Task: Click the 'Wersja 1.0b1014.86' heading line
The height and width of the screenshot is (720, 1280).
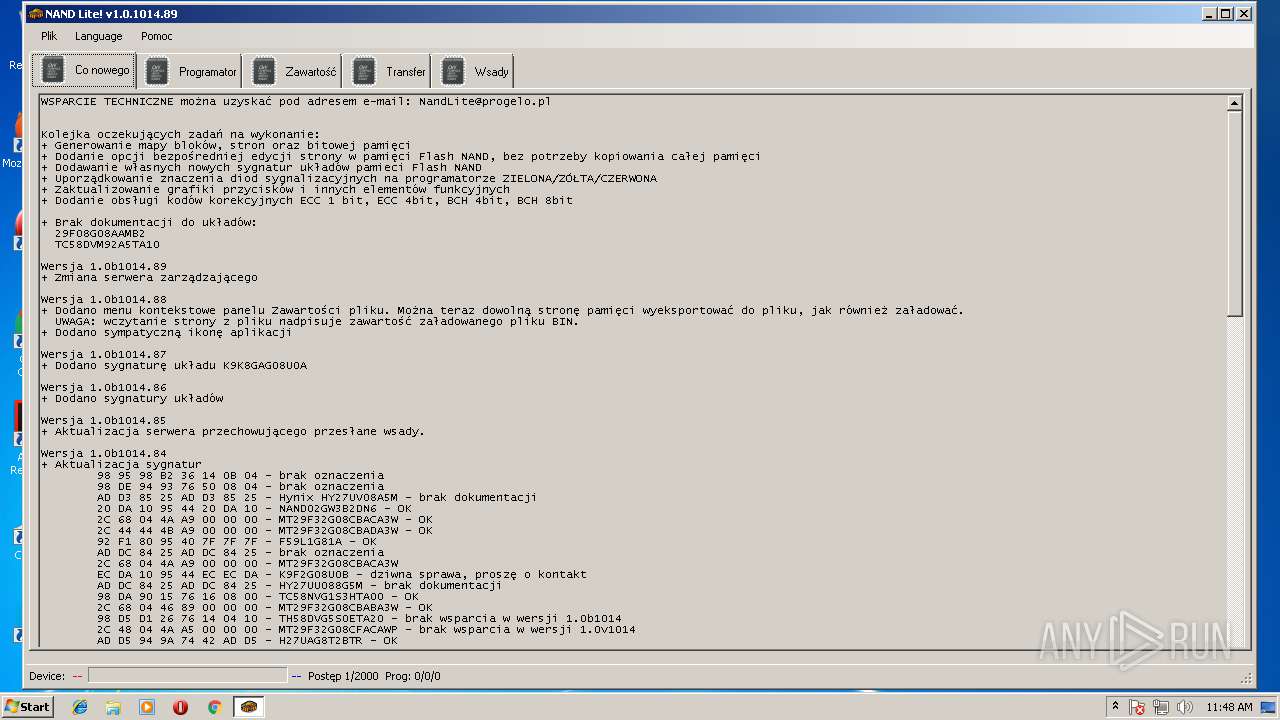Action: coord(104,388)
